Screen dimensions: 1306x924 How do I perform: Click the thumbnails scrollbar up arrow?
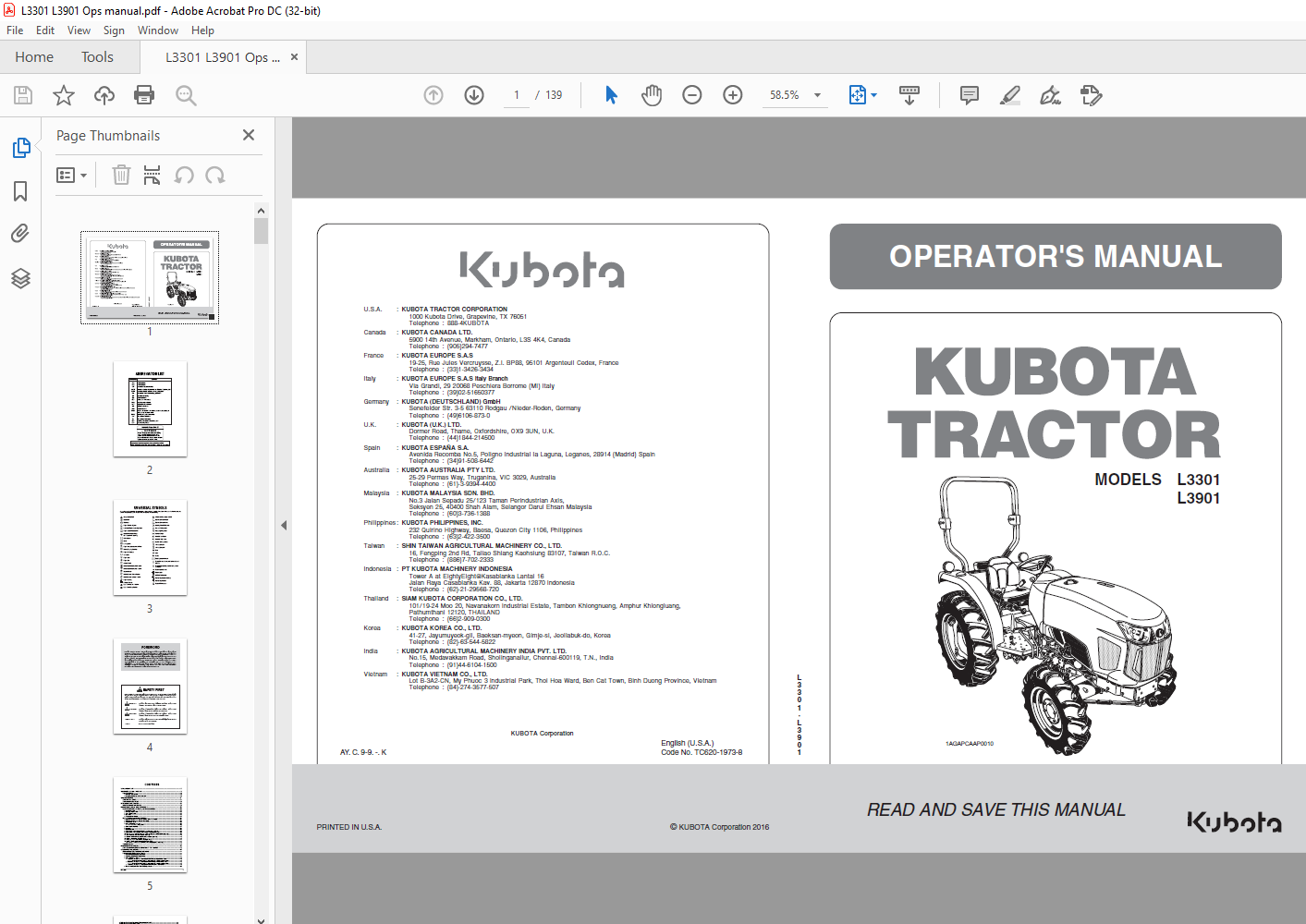(x=261, y=211)
